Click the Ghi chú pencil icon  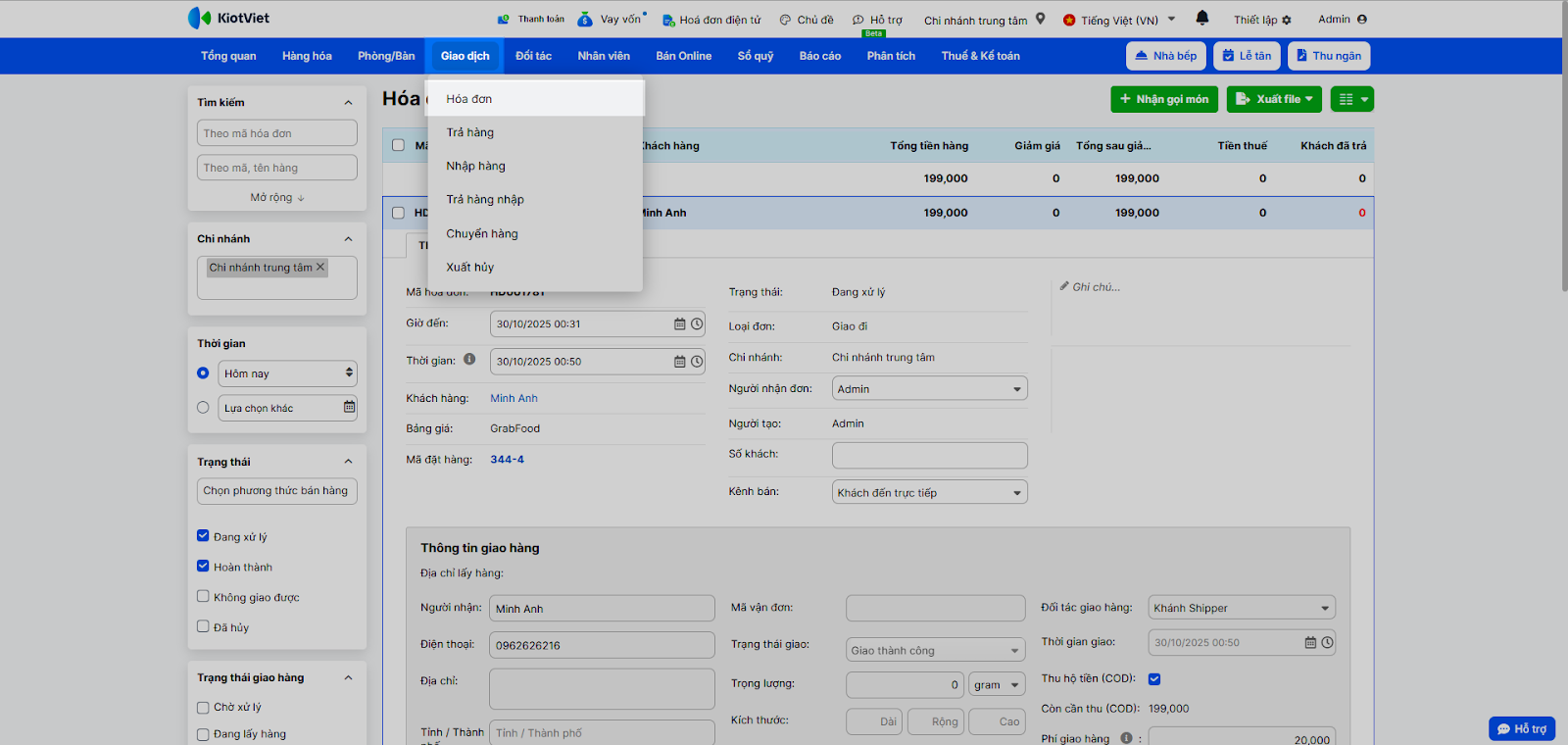[x=1064, y=286]
